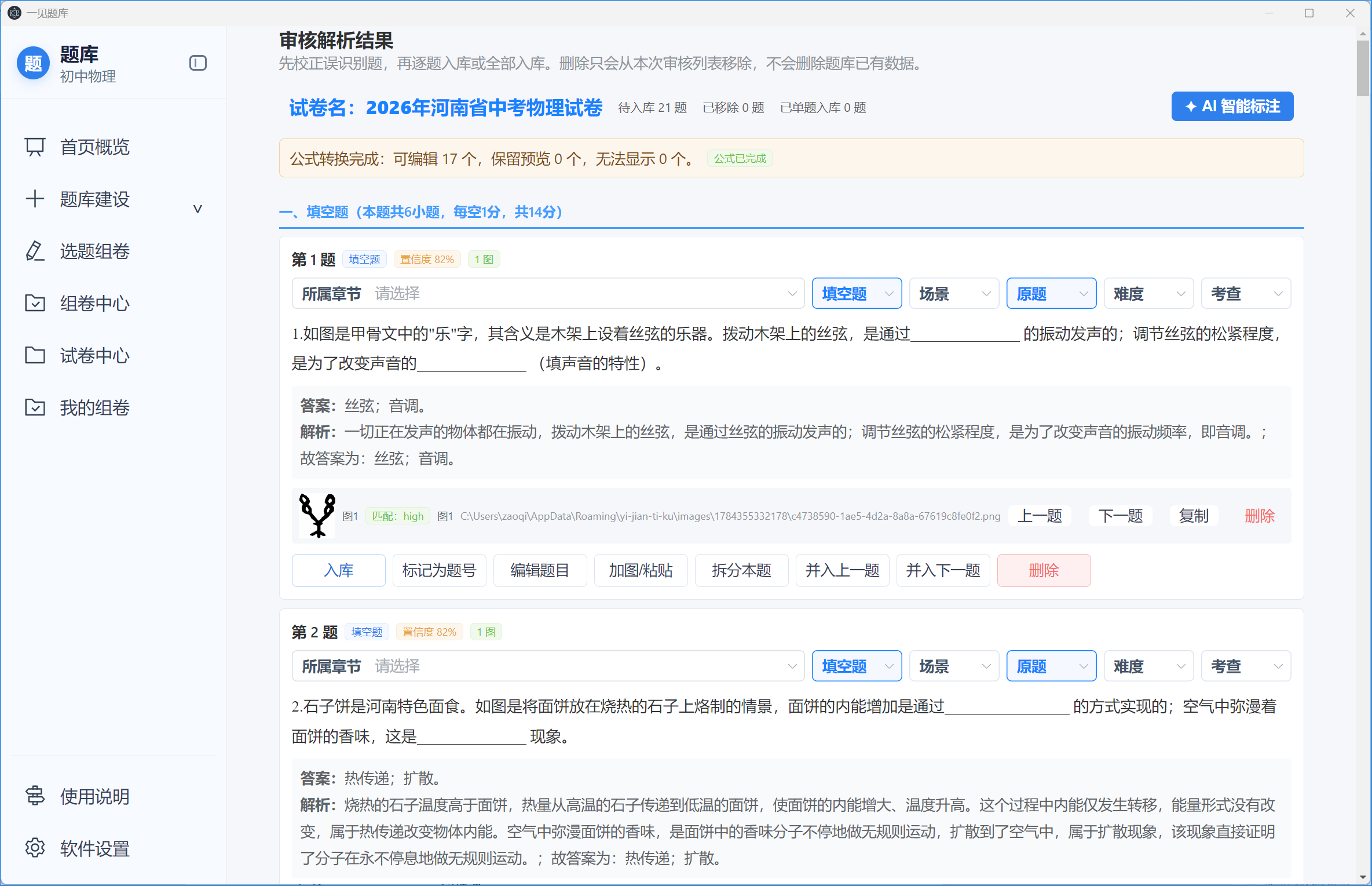Click the 首页概览 presentation board icon

coord(35,147)
